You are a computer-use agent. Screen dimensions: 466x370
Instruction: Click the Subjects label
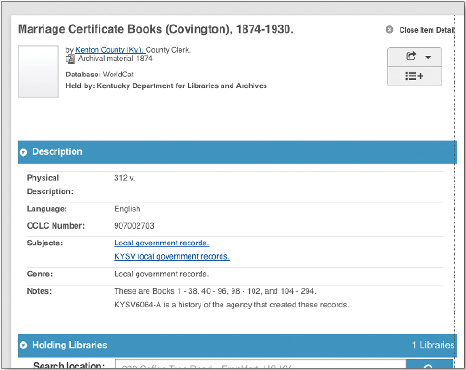coord(45,243)
